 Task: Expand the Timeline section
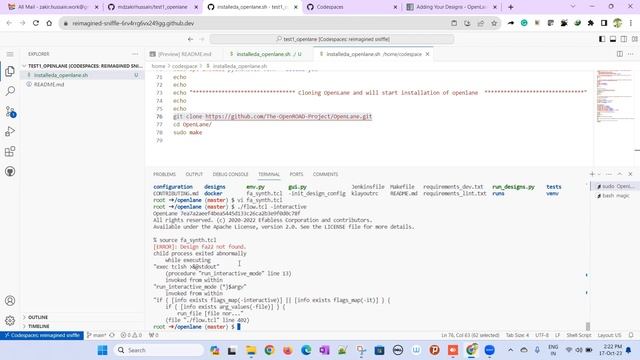pyautogui.click(x=82, y=326)
